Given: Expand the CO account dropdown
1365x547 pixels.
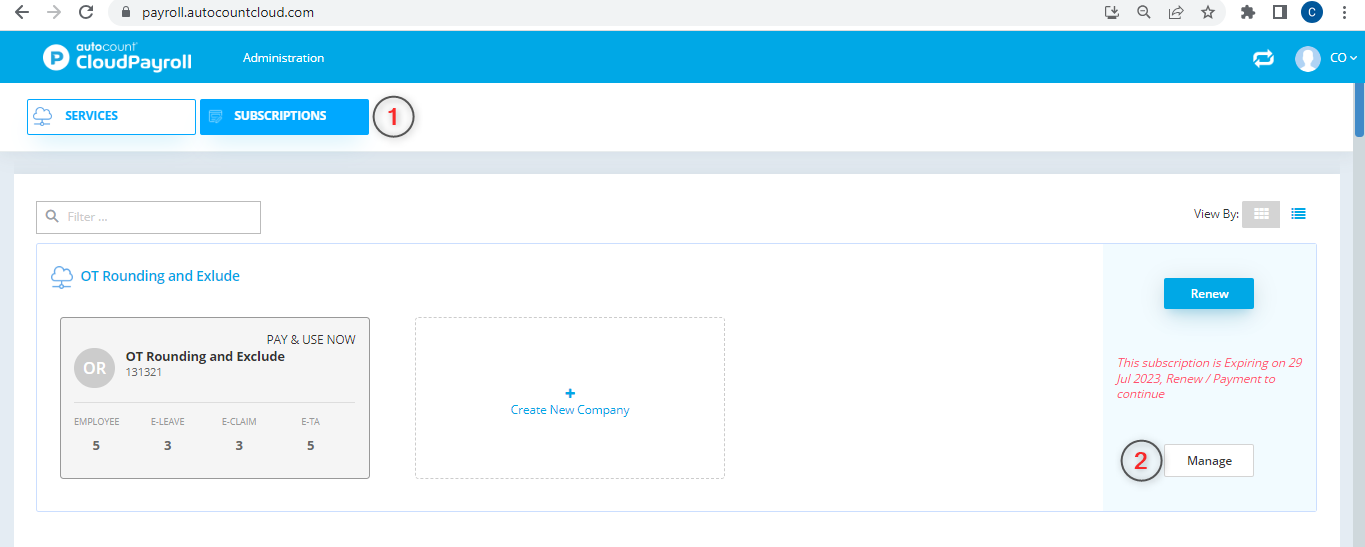Looking at the screenshot, I should coord(1343,58).
